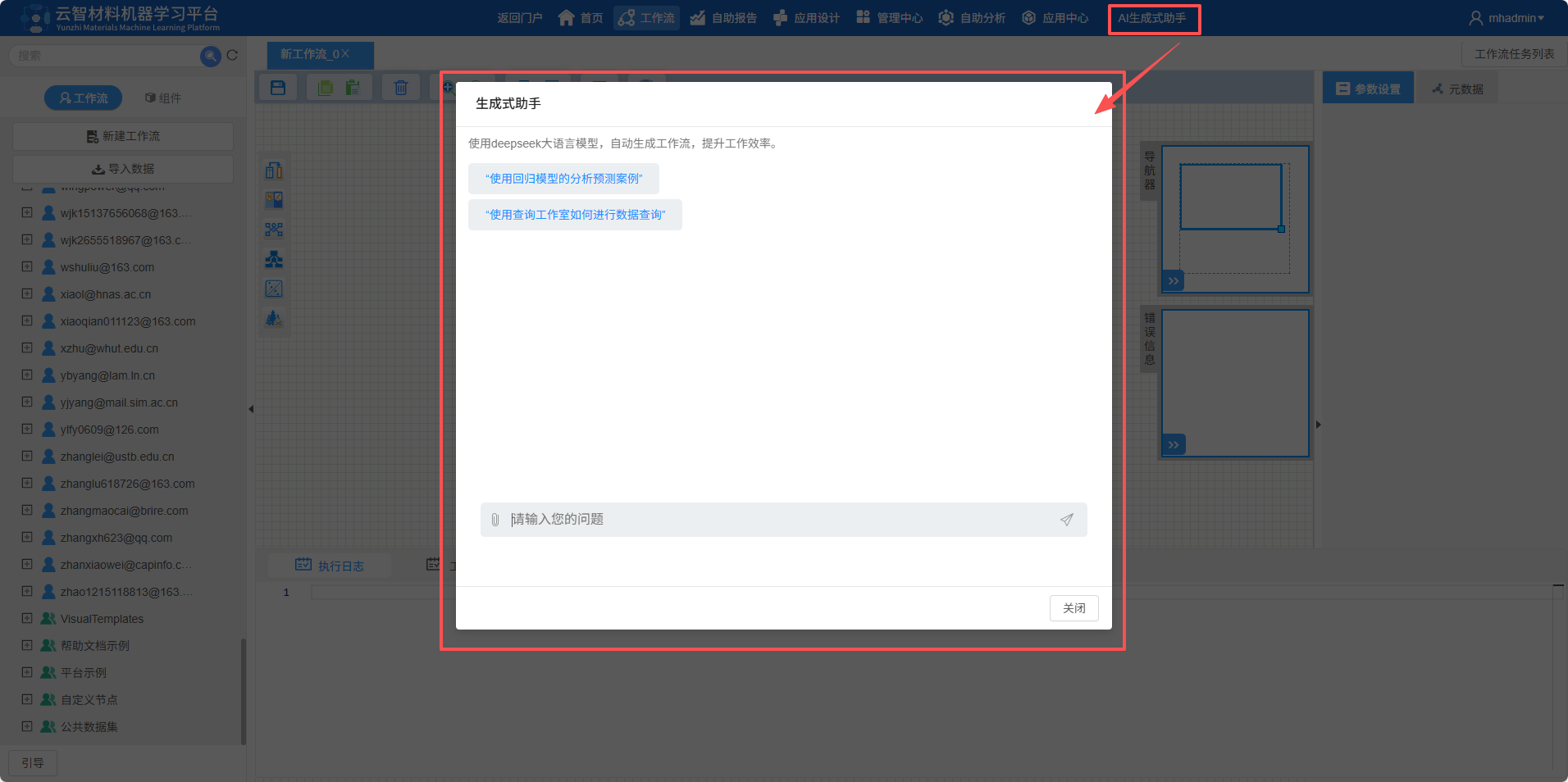Select the 自助分析 menu item

tap(972, 17)
